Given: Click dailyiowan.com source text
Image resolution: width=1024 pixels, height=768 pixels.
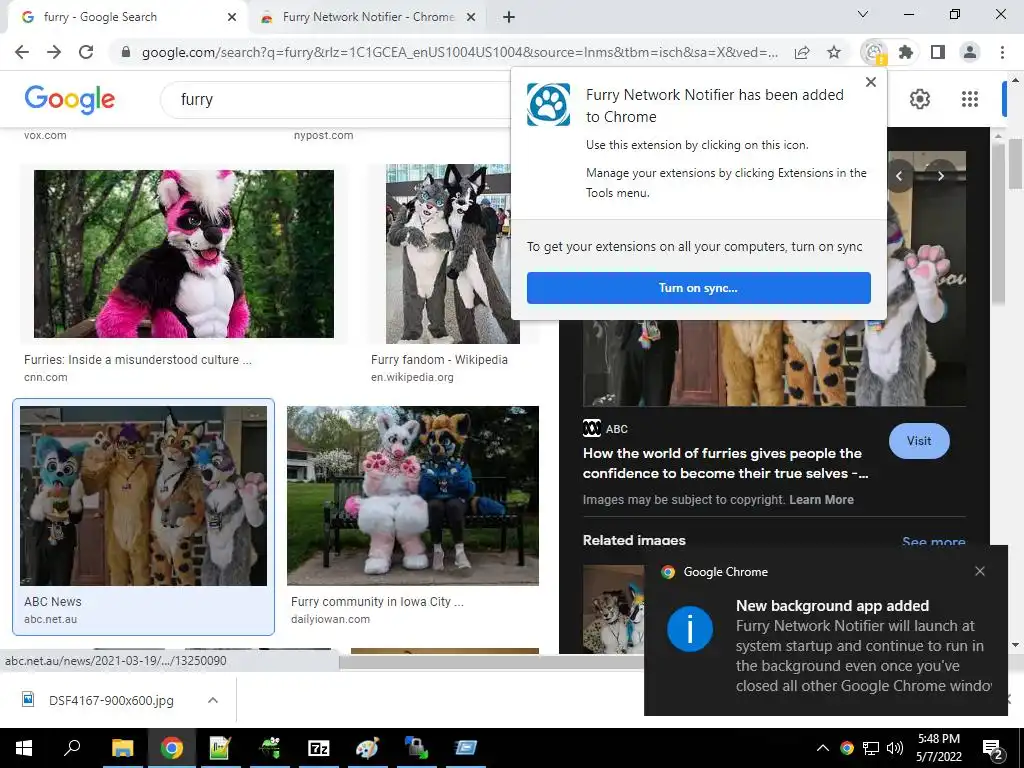Looking at the screenshot, I should (330, 619).
